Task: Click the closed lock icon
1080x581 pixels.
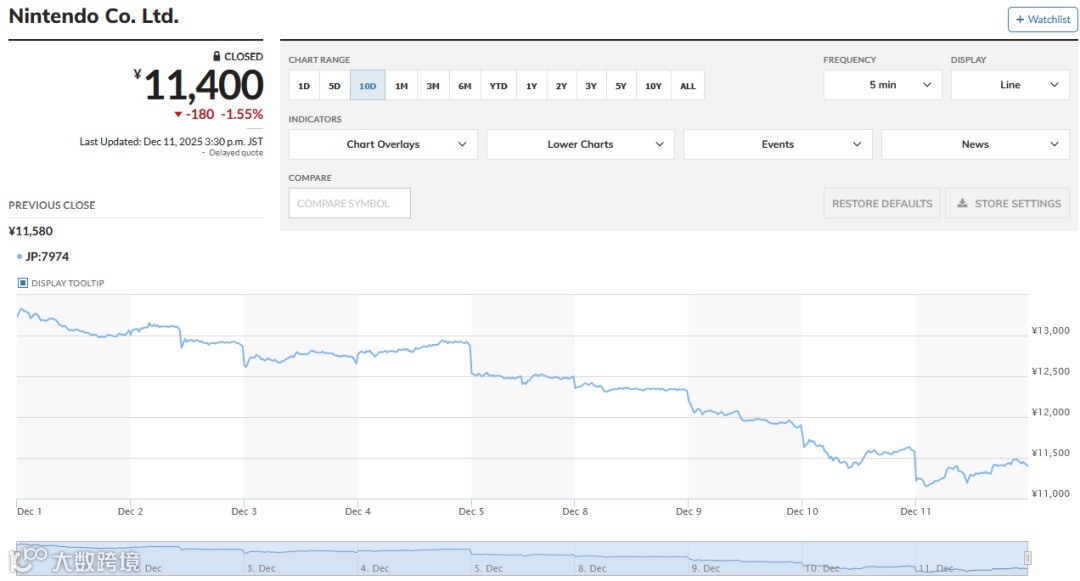Action: click(216, 56)
